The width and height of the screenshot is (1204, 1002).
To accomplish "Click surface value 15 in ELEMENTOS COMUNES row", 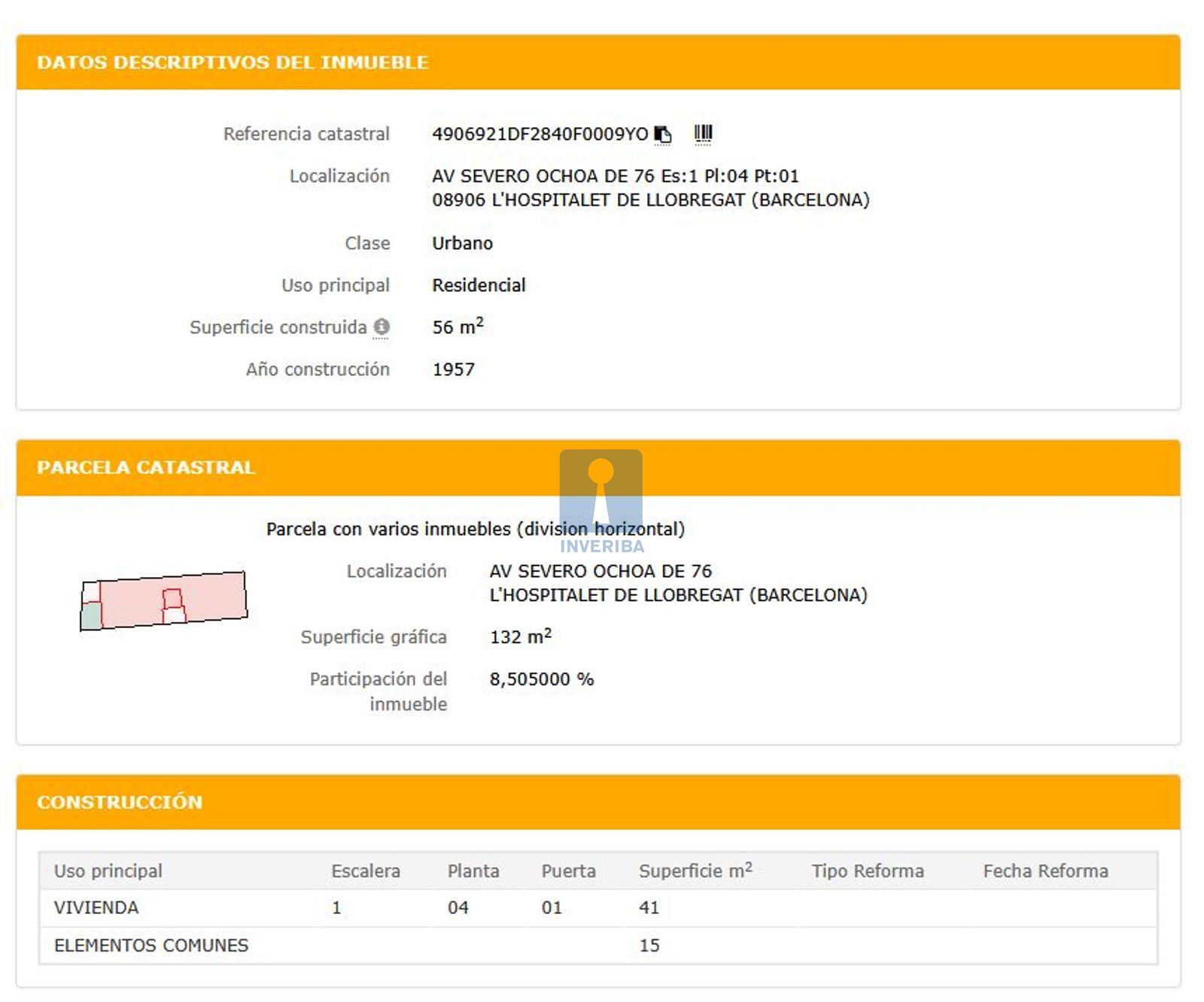I will click(x=649, y=946).
